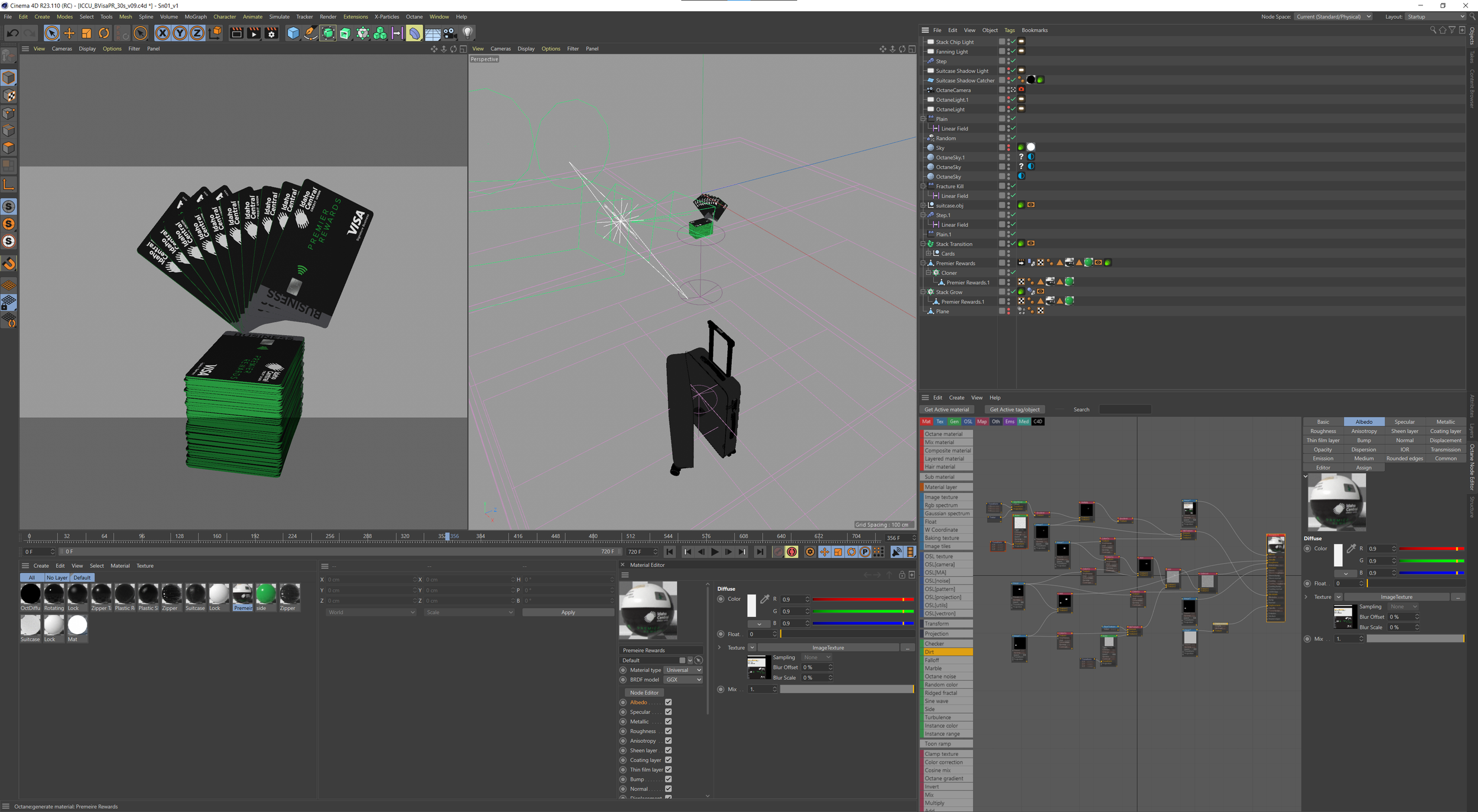Add a light object from toolbar
The image size is (1478, 812).
[468, 33]
